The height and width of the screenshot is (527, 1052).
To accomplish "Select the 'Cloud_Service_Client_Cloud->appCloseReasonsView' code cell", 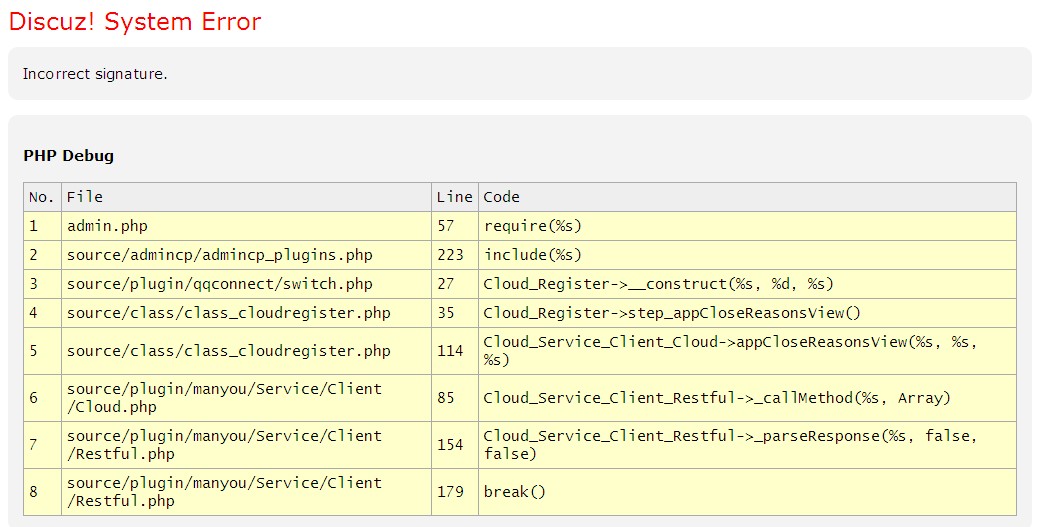I will pos(747,351).
